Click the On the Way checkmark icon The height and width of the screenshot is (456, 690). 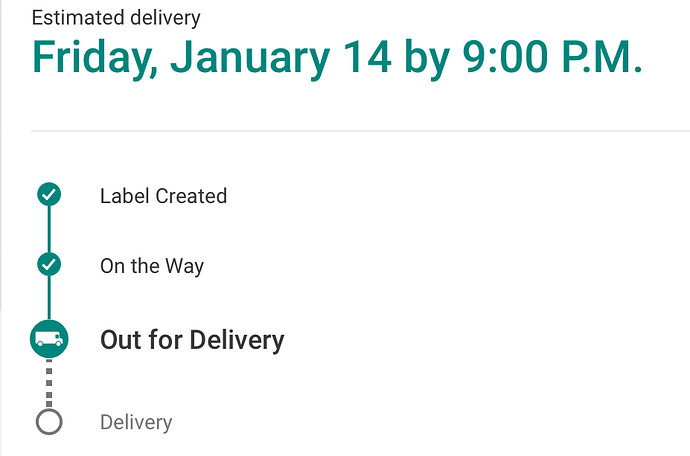click(x=49, y=264)
